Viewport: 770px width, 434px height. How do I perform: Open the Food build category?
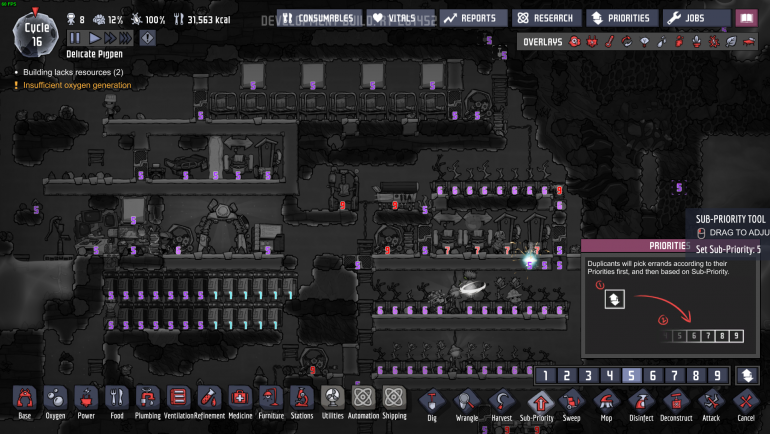117,403
